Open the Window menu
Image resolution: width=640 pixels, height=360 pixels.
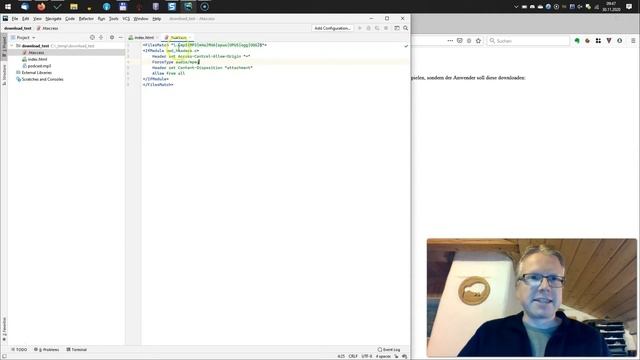(141, 19)
